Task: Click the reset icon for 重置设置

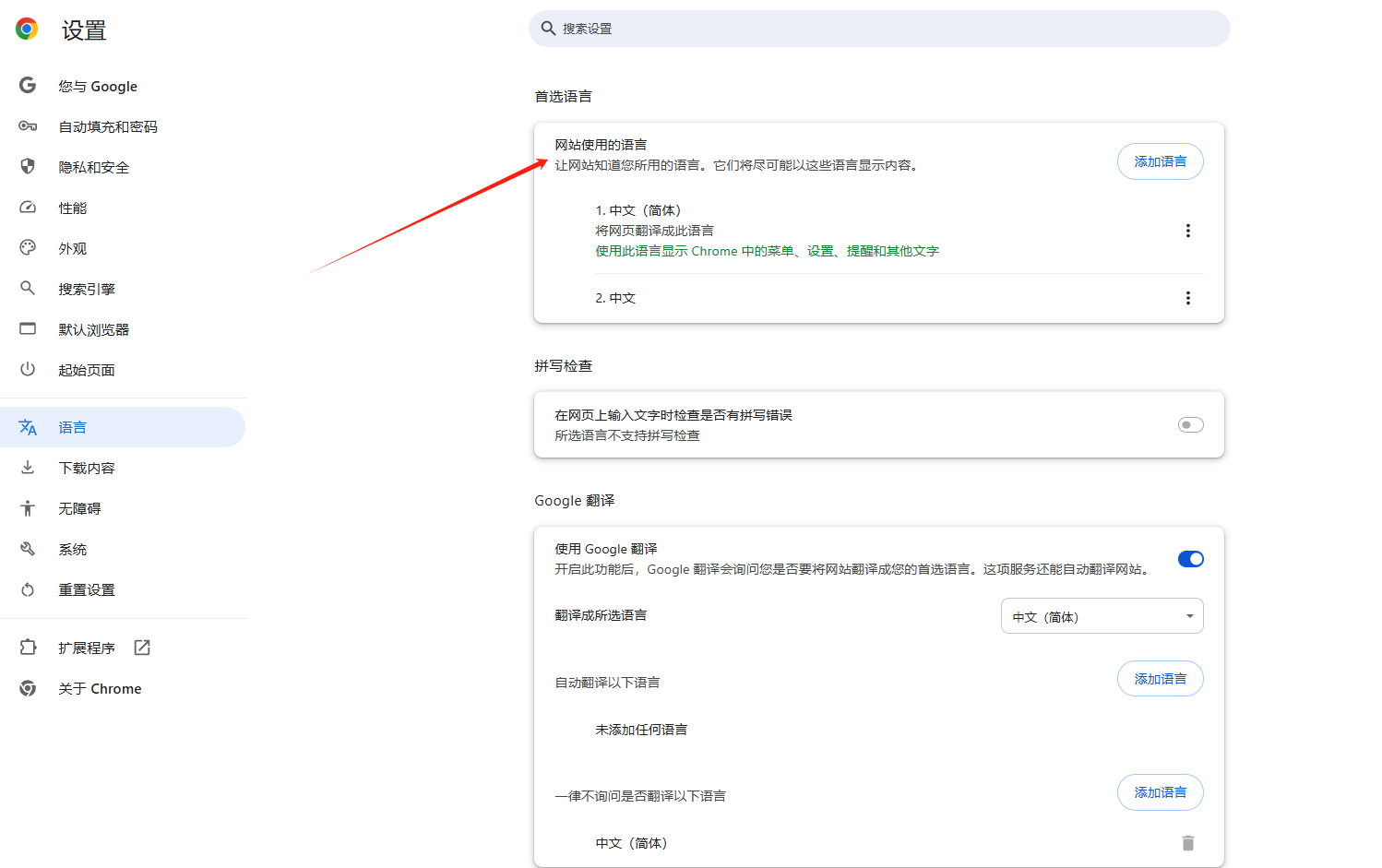Action: (x=28, y=589)
